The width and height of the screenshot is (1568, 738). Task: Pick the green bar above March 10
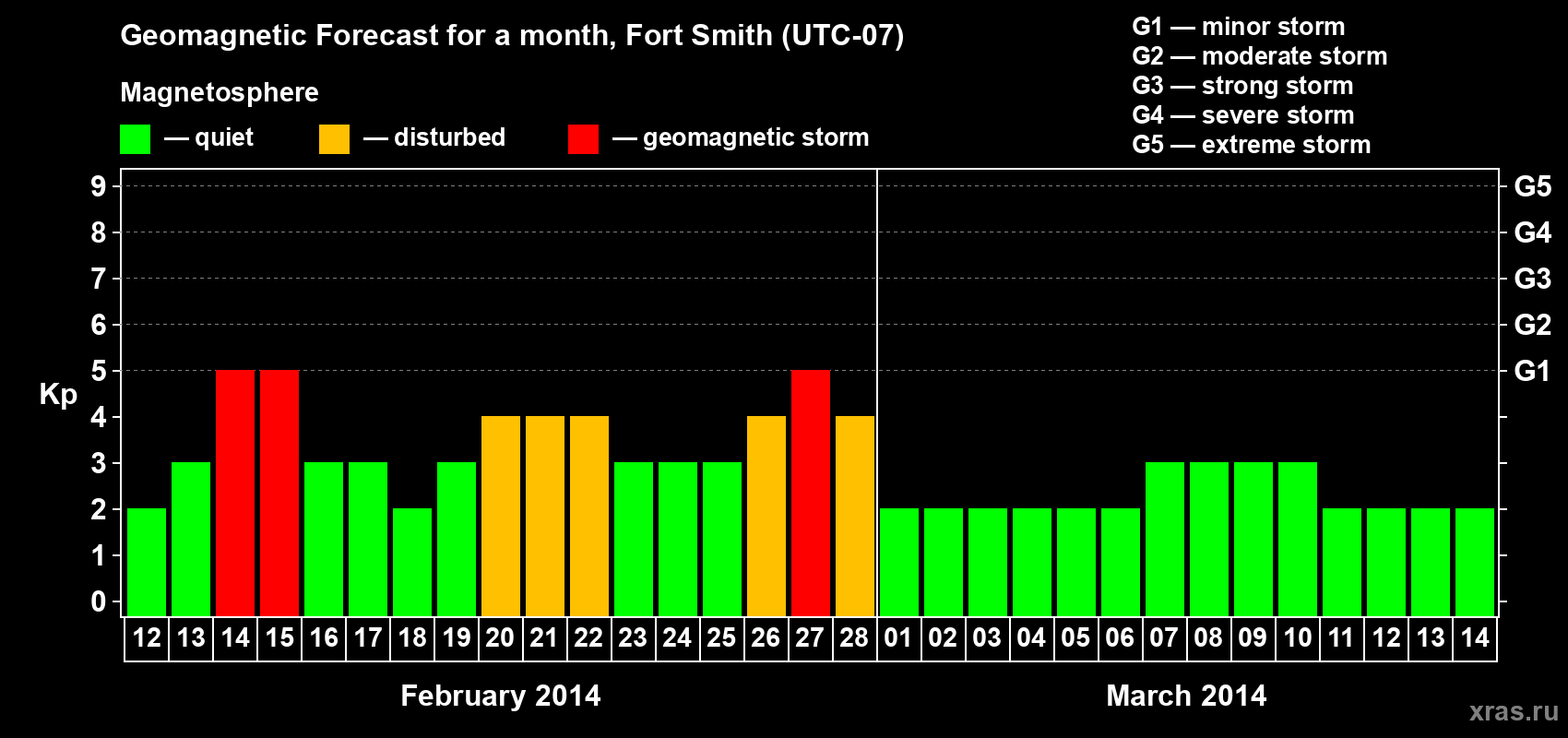[1298, 539]
